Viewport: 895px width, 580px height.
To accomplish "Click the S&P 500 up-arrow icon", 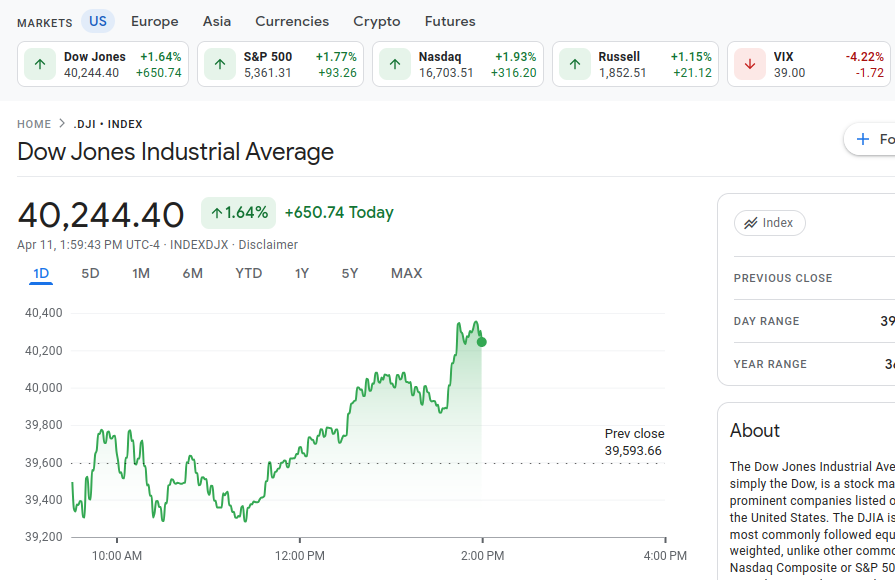I will [x=220, y=64].
